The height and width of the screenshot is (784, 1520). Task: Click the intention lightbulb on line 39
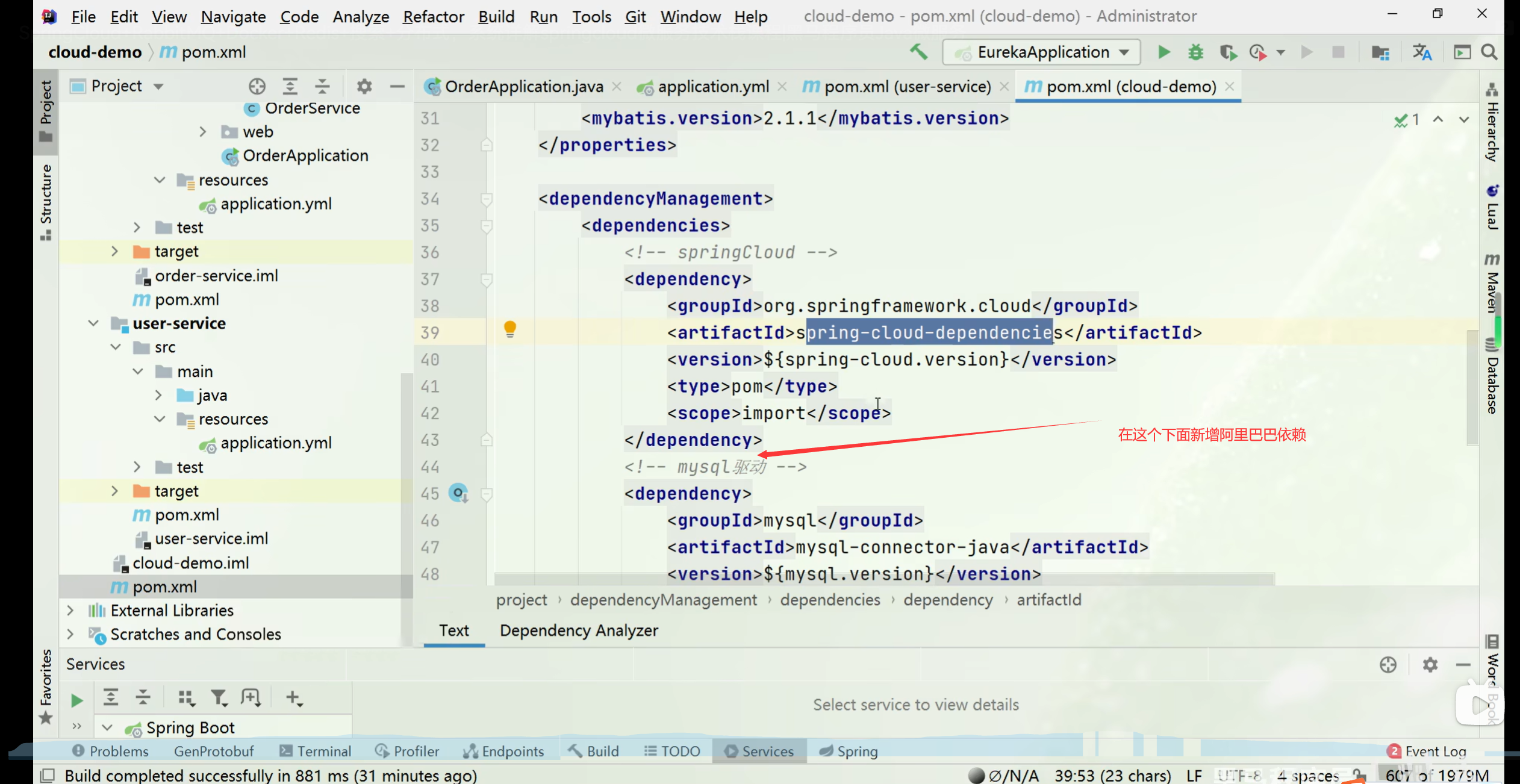pos(509,329)
